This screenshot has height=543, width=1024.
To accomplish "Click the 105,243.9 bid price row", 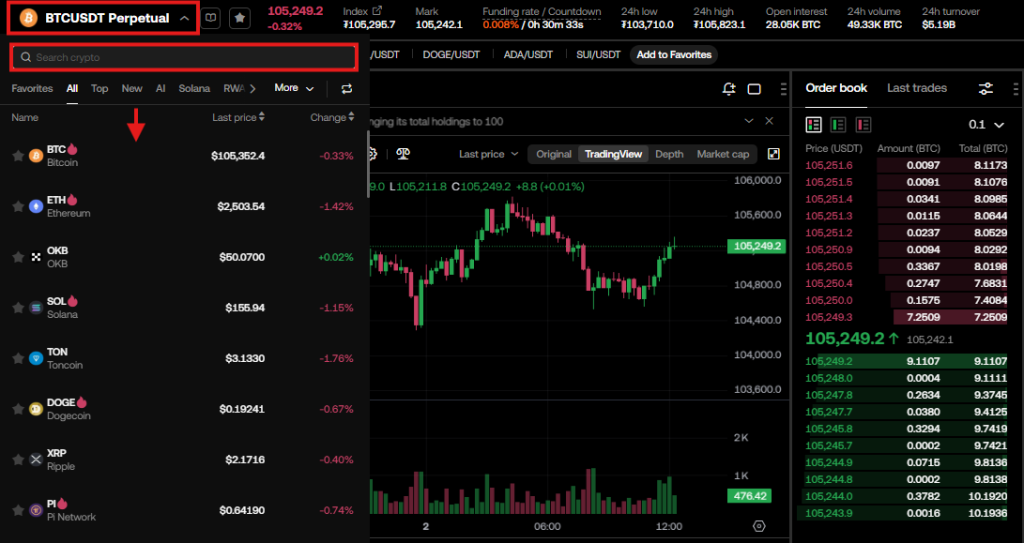I will [x=906, y=513].
